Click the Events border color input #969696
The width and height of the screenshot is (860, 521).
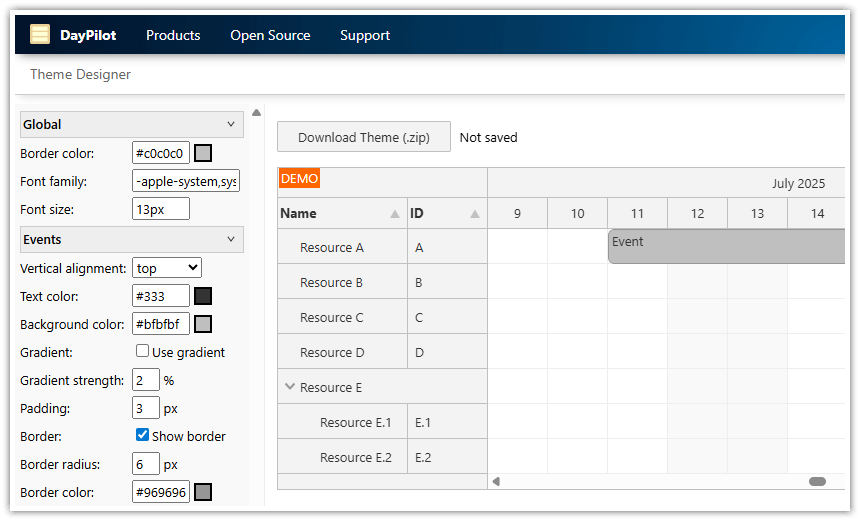point(161,492)
